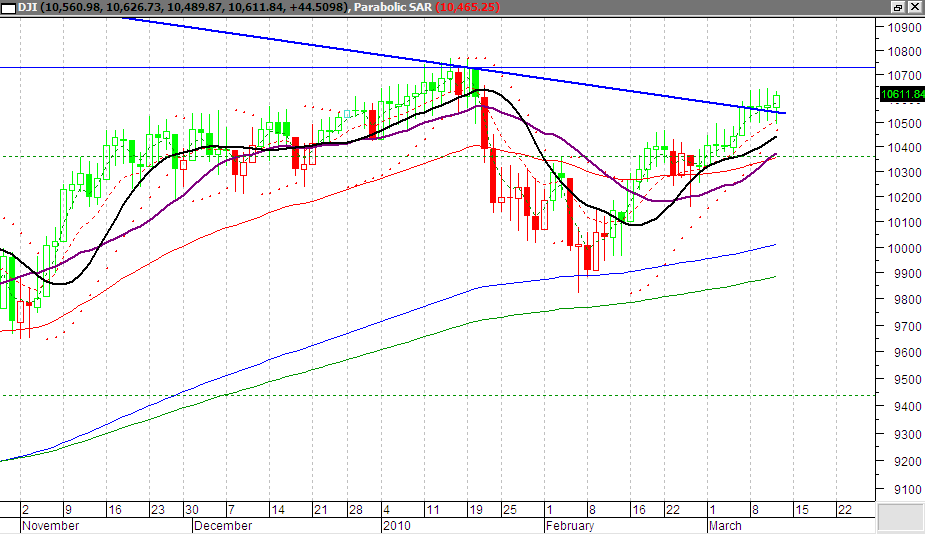Click the current price box 10611.84
Screen dimensions: 925x534
coord(902,94)
